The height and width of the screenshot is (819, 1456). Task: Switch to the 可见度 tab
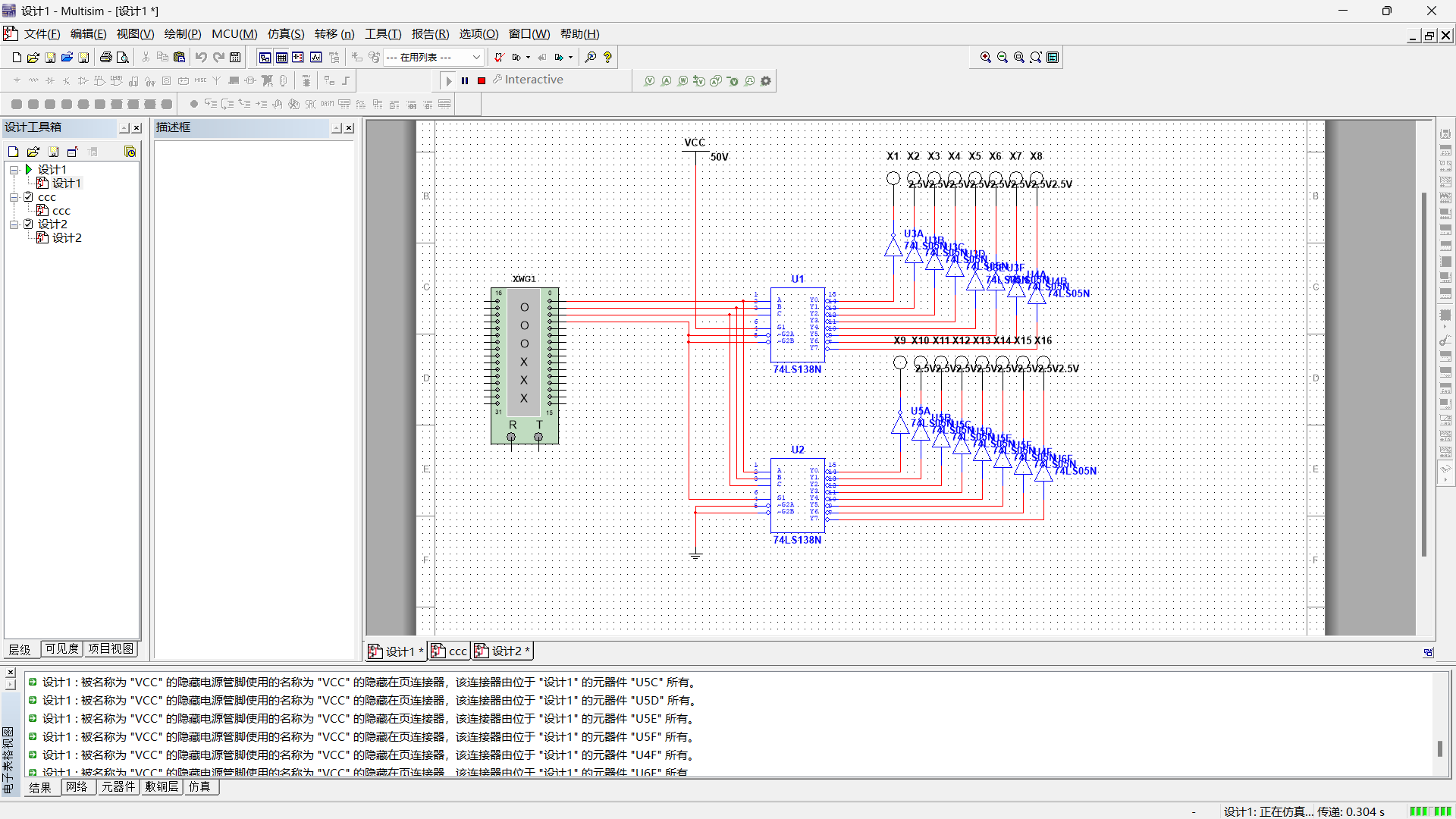(x=61, y=649)
